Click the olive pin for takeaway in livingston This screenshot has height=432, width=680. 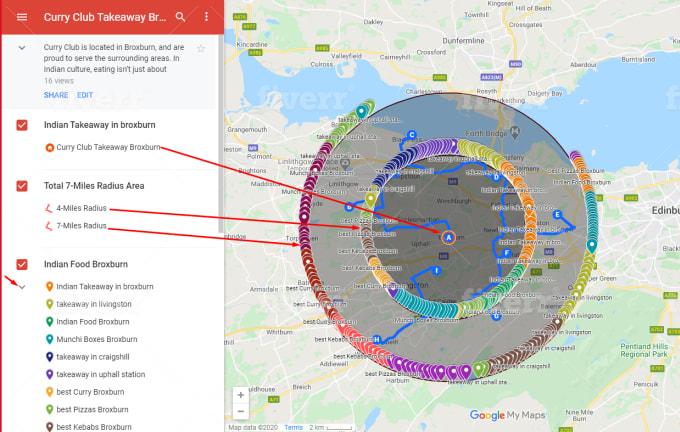coord(49,304)
